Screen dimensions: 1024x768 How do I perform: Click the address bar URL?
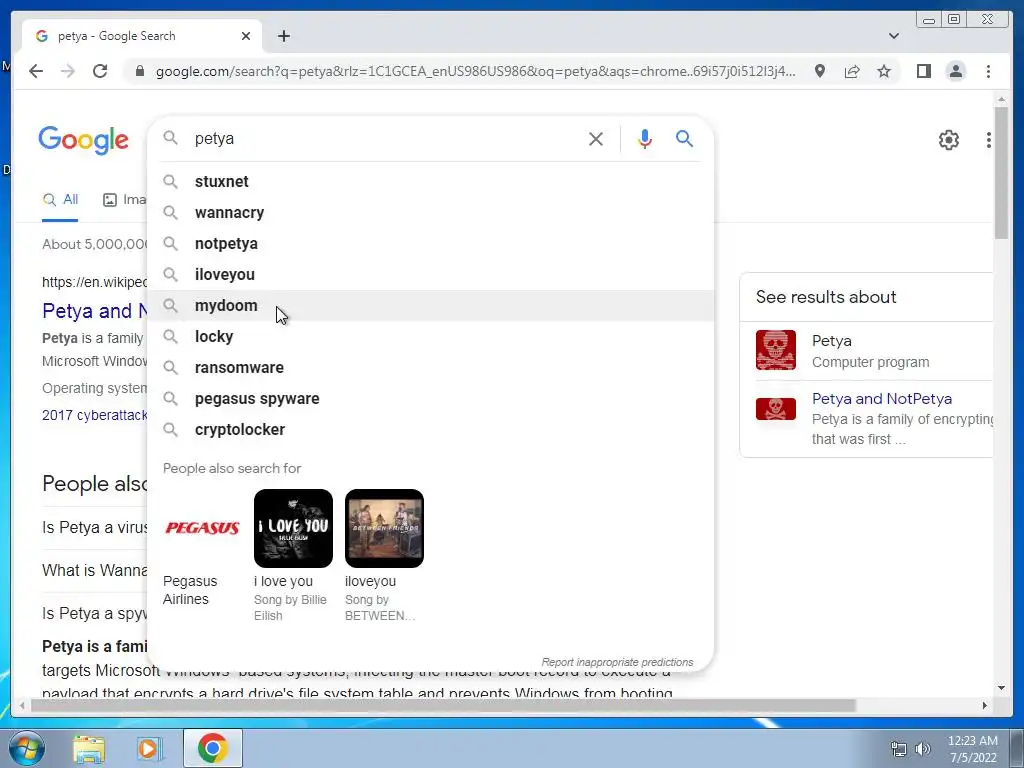click(x=475, y=71)
